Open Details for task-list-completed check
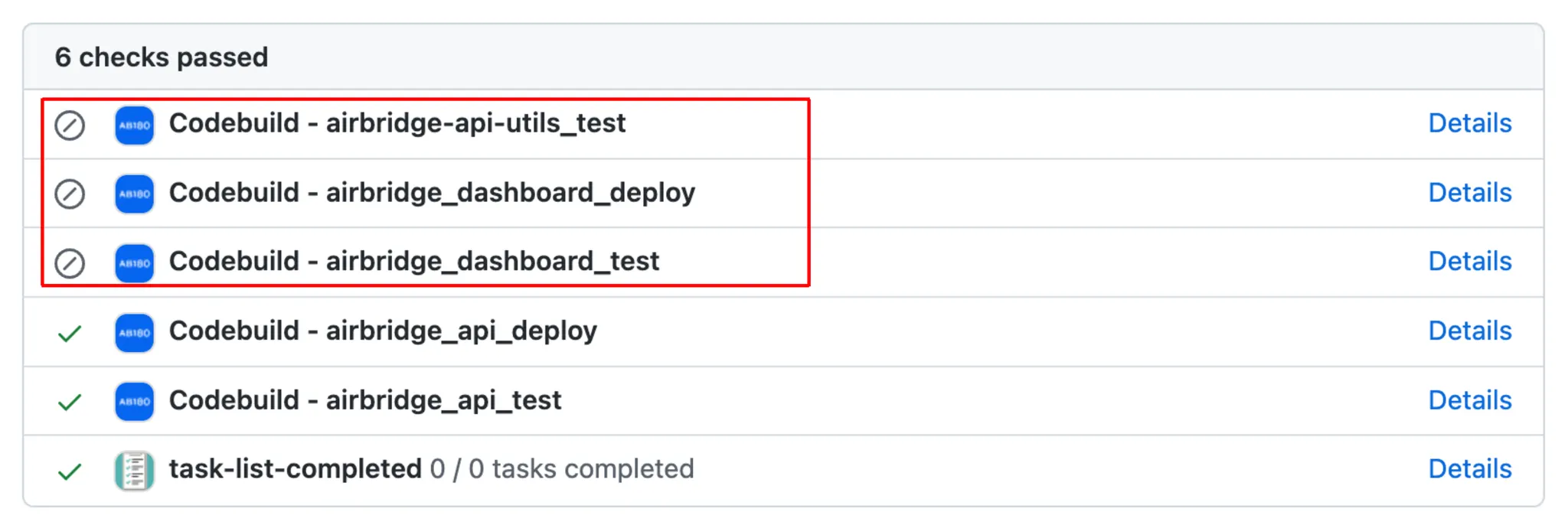The image size is (1568, 528). pos(1469,469)
